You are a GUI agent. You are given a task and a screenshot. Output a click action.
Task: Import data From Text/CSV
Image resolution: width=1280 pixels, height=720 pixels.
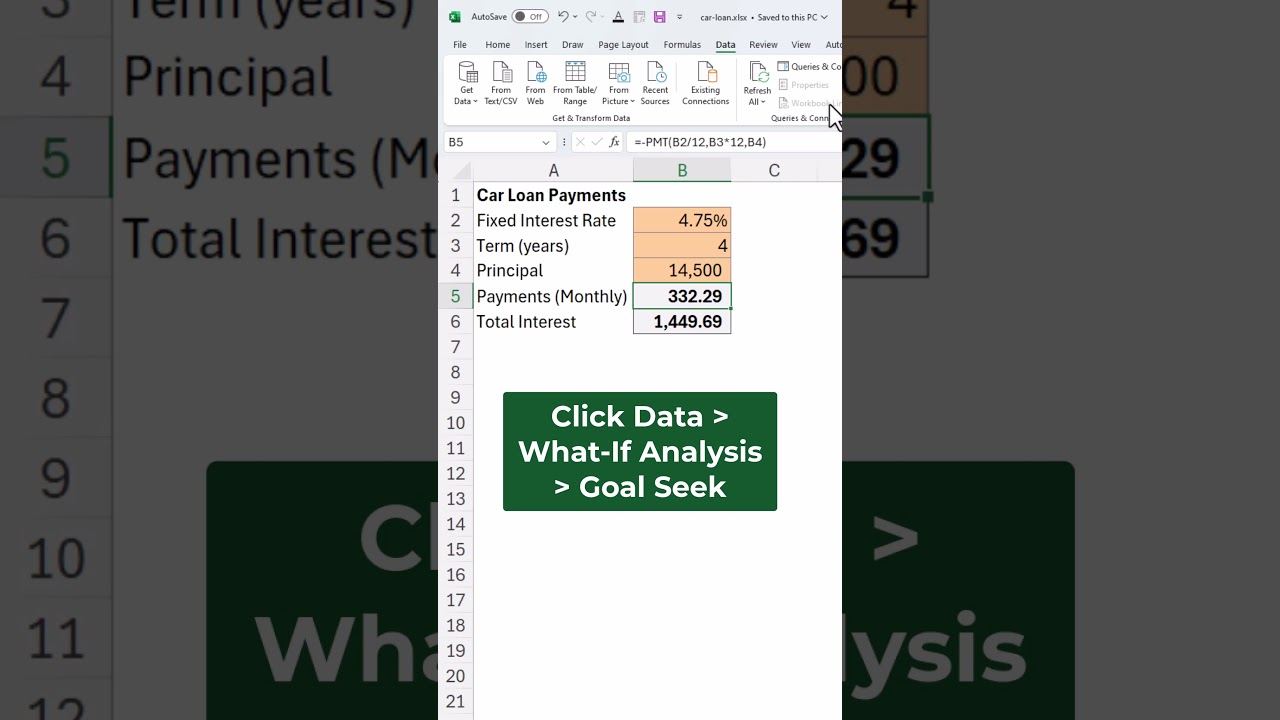tap(501, 83)
